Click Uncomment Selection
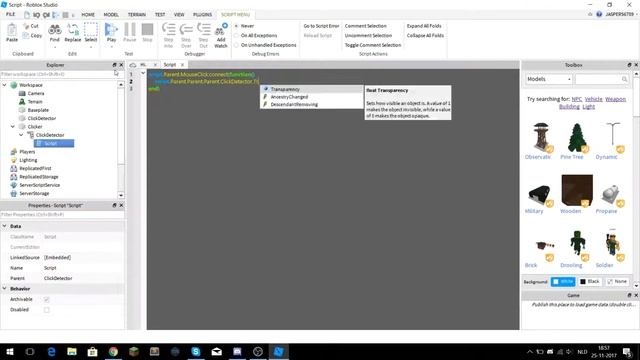This screenshot has height=360, width=640. coord(368,36)
